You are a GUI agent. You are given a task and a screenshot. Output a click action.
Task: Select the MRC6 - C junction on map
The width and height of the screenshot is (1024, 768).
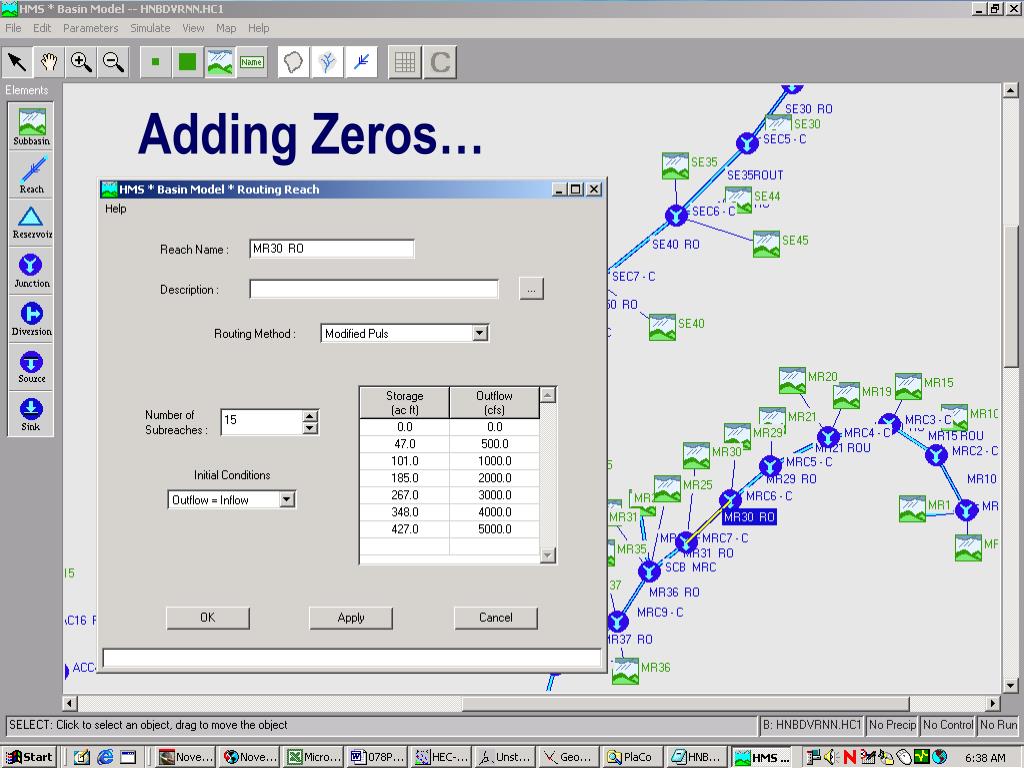point(730,500)
